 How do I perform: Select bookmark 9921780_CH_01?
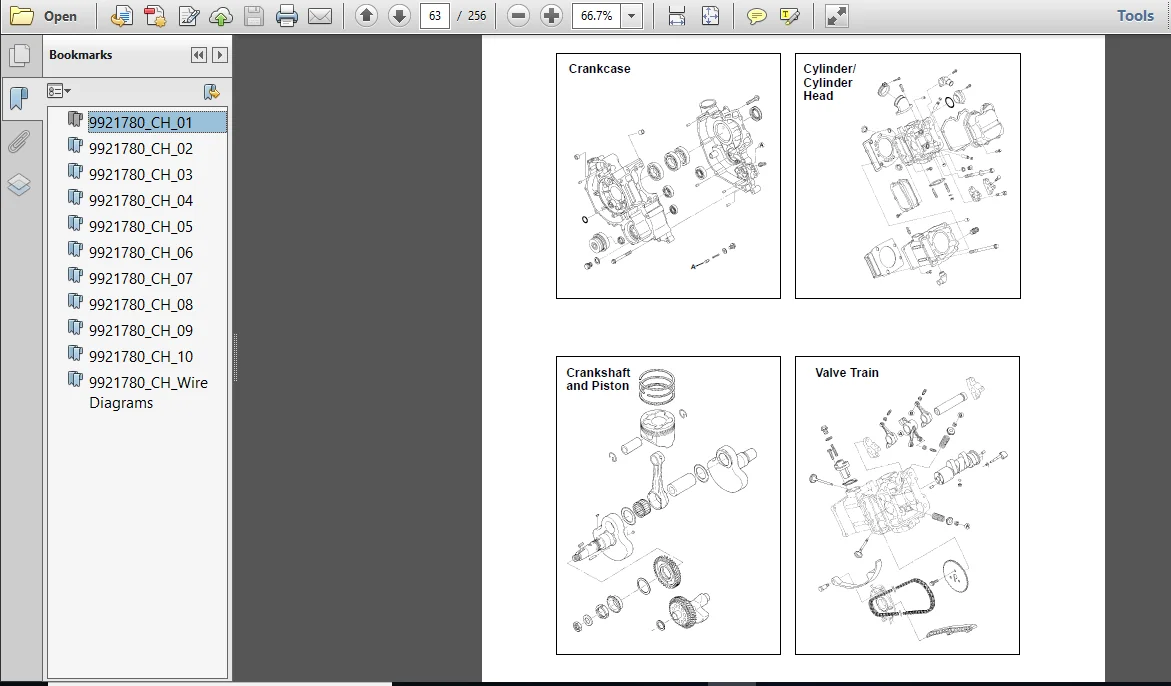[x=140, y=122]
